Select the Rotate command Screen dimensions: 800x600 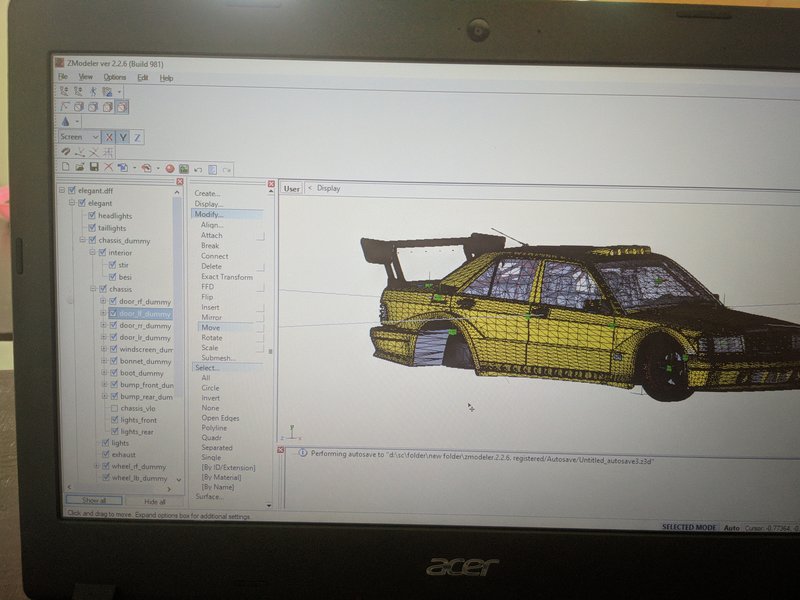coord(211,337)
